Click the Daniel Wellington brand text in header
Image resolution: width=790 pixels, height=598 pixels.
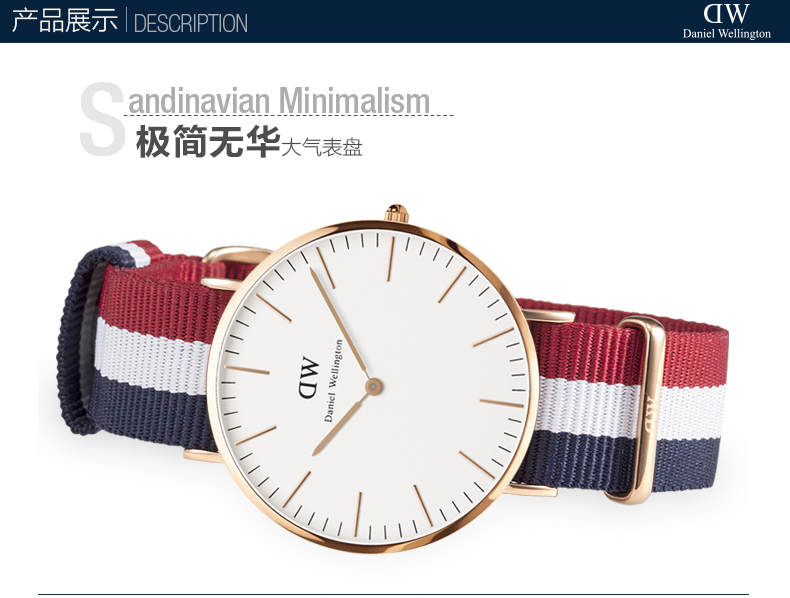[727, 33]
